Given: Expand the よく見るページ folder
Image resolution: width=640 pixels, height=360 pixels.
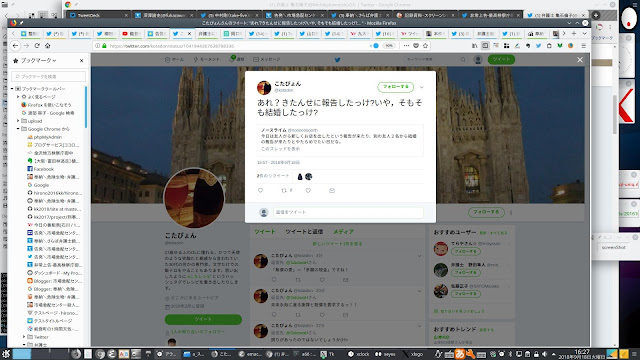Looking at the screenshot, I should click(18, 97).
